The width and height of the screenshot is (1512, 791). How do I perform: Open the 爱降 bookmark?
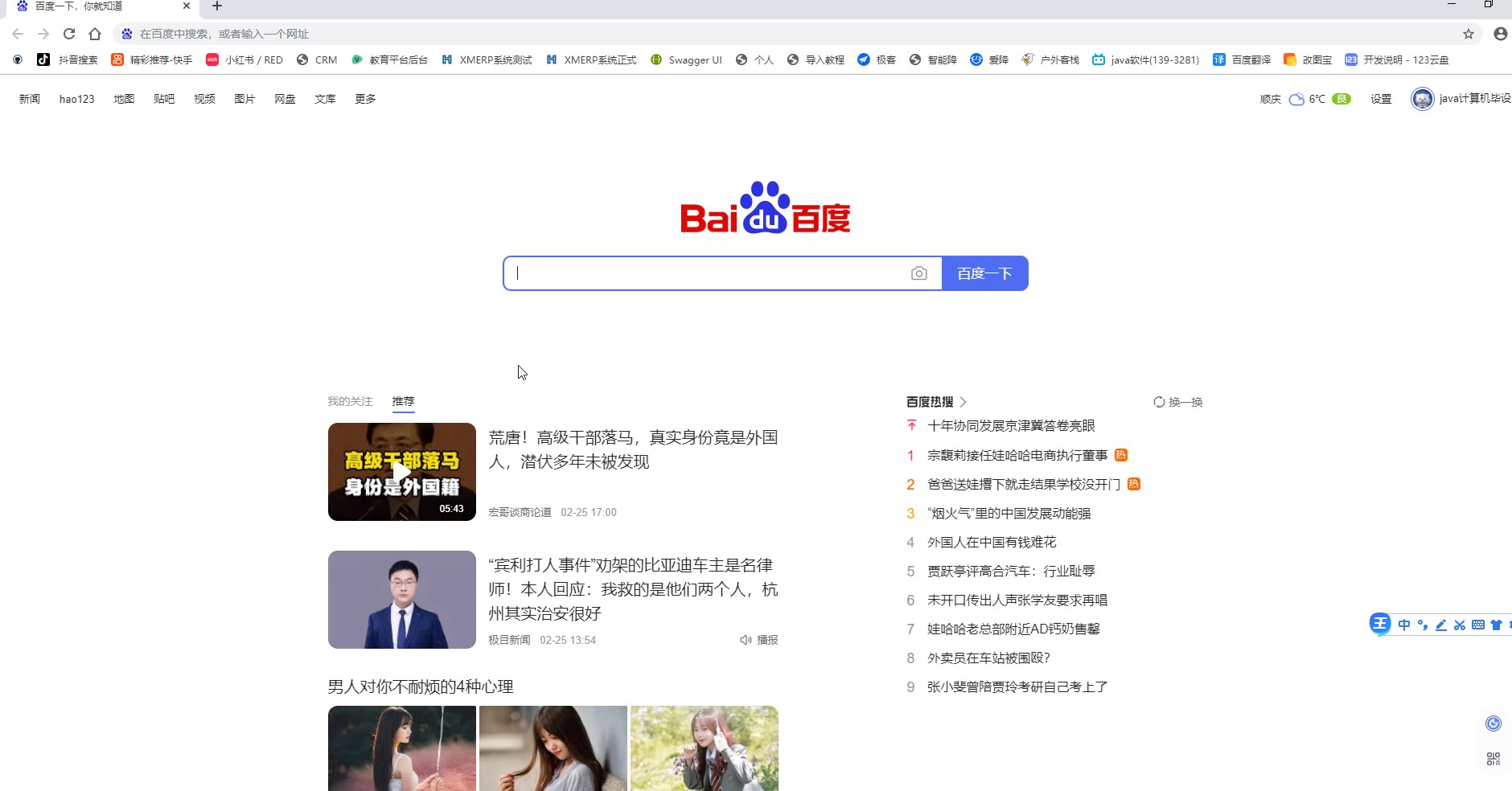pyautogui.click(x=989, y=59)
